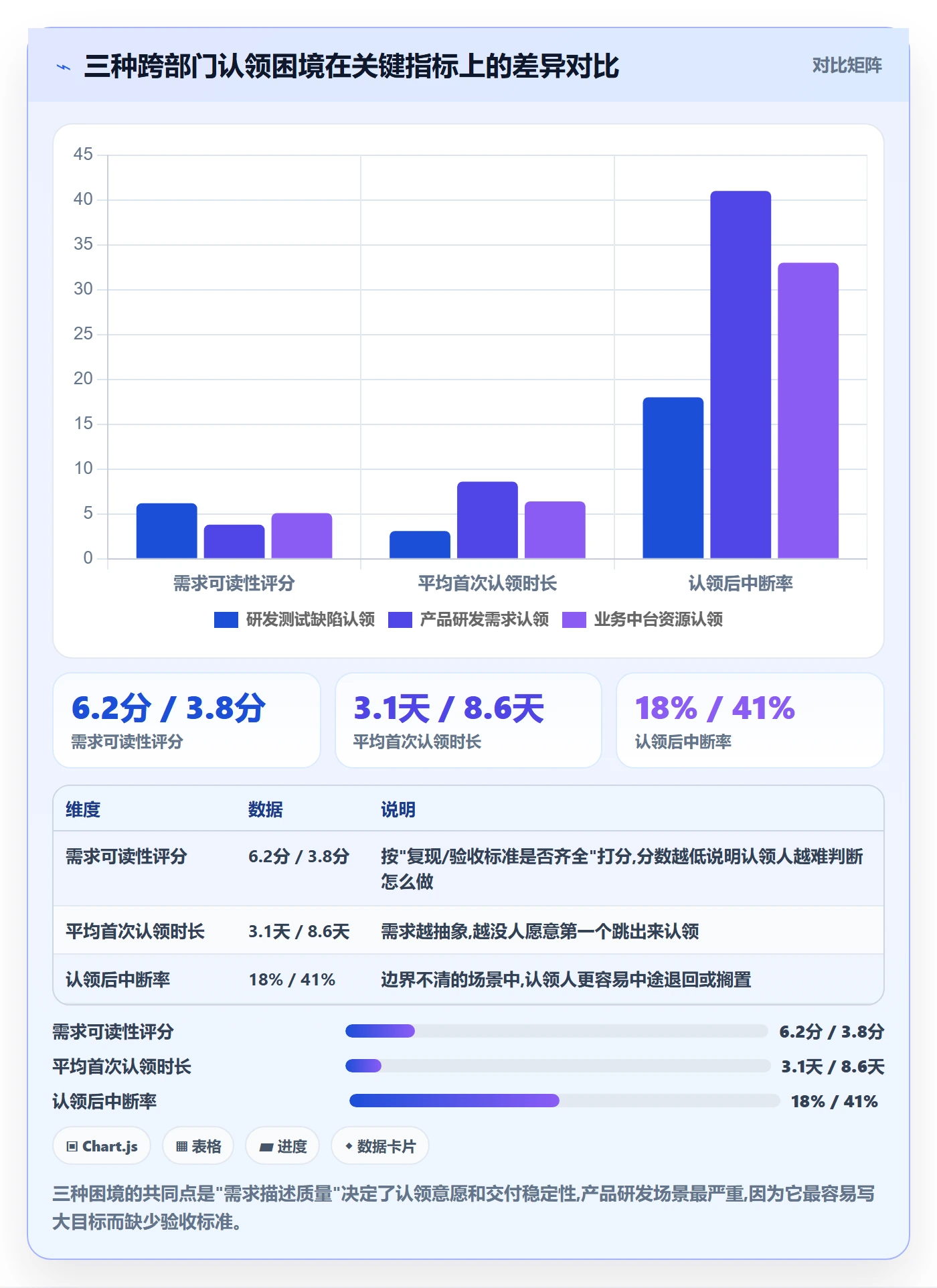Click the 研发测试缺陷认领 bar in 需求可读性评分 group
The width and height of the screenshot is (937, 1288).
pos(167,530)
